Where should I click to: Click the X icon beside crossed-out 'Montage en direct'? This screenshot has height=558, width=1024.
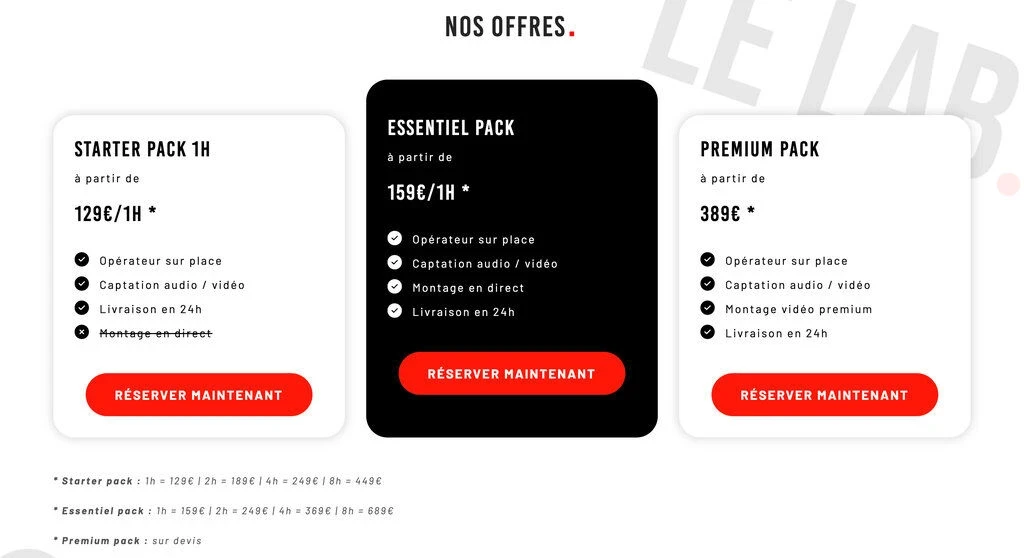point(82,332)
